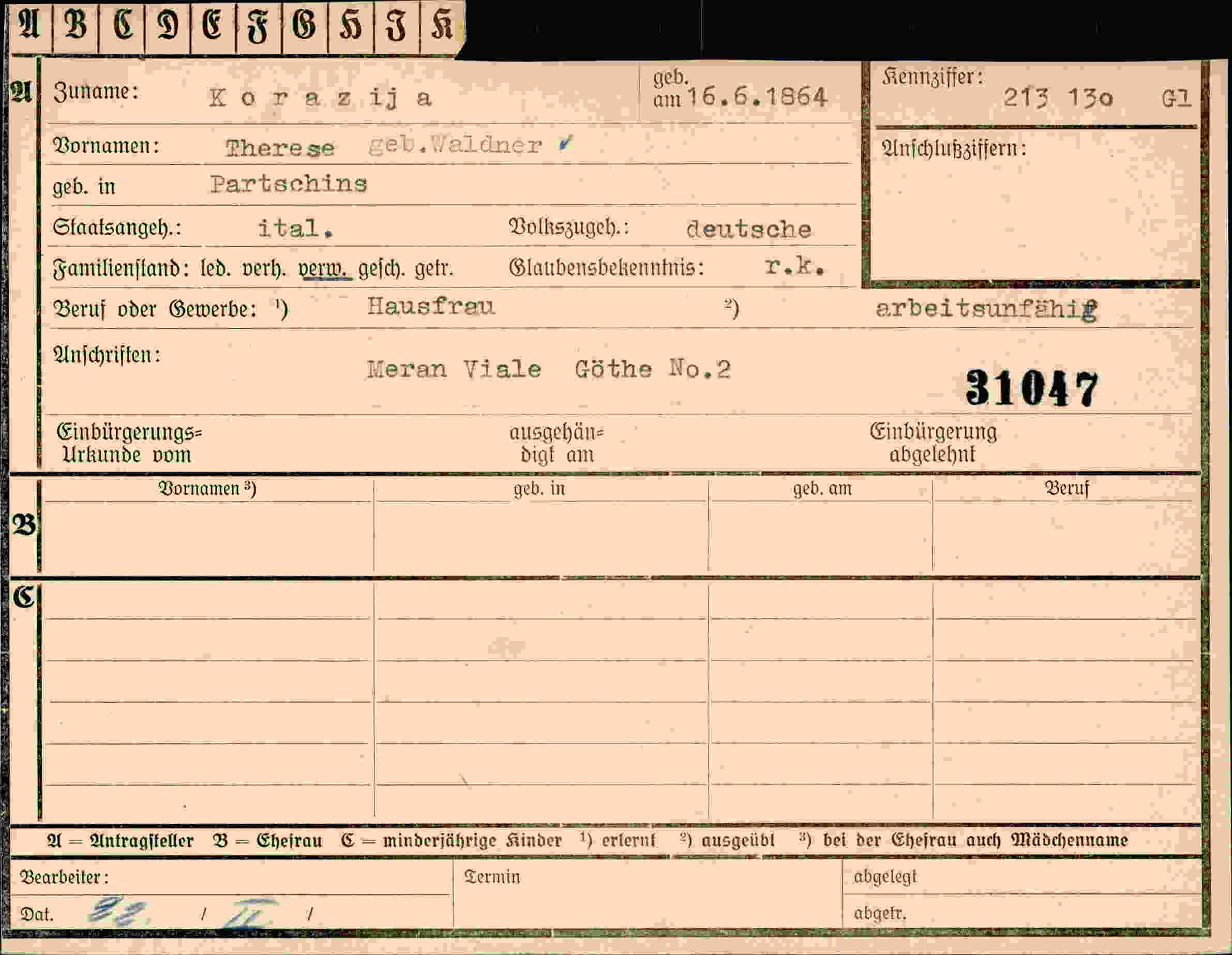The height and width of the screenshot is (955, 1232).
Task: Click the Vornamen column header in section B
Action: 207,489
